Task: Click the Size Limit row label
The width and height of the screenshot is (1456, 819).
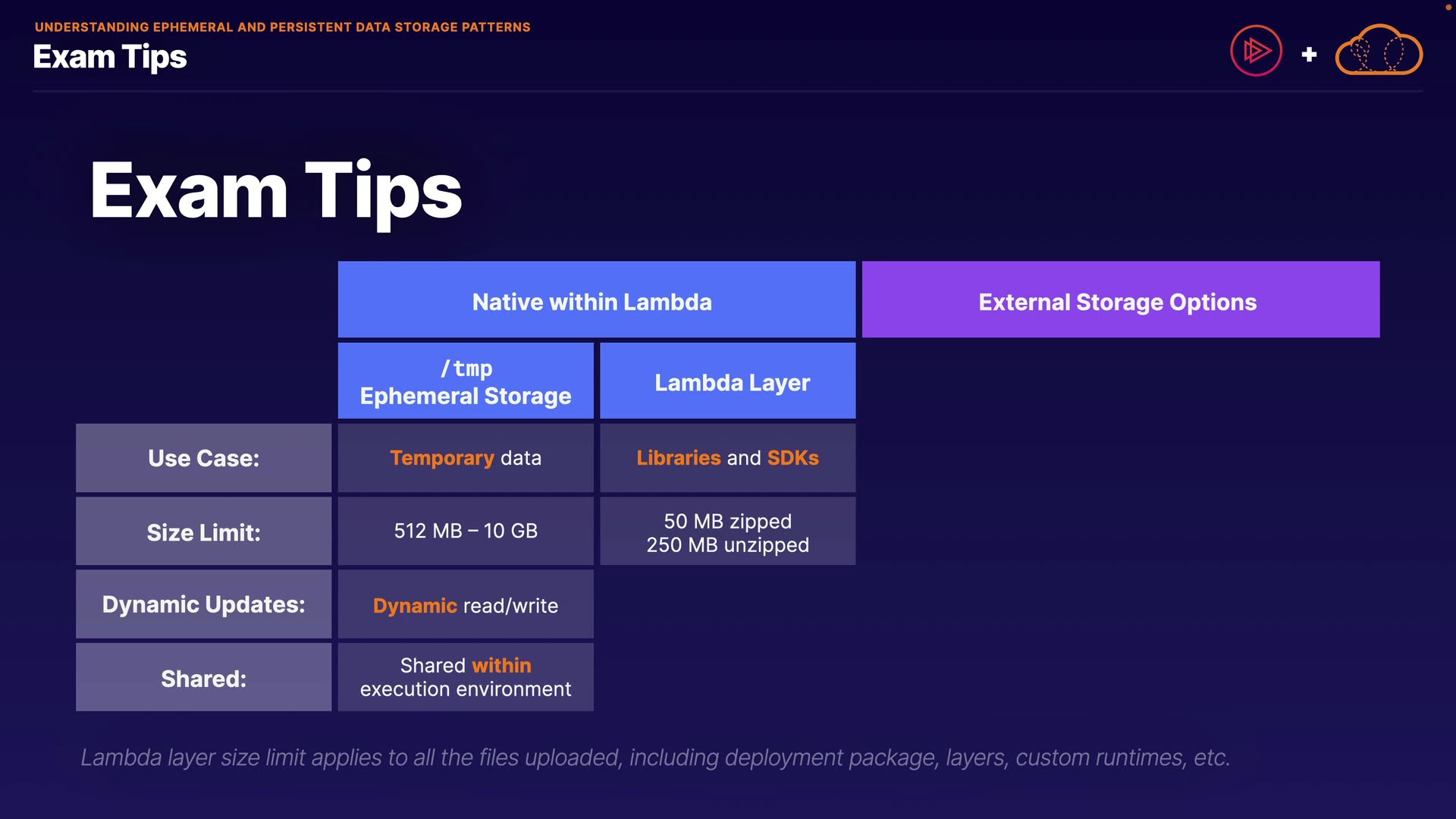Action: [203, 532]
